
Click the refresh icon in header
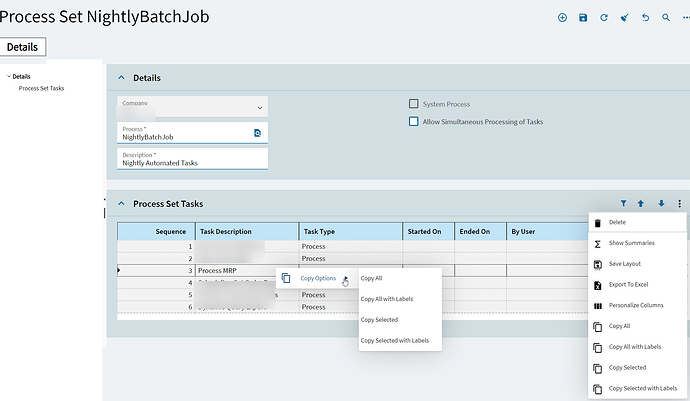[x=604, y=17]
